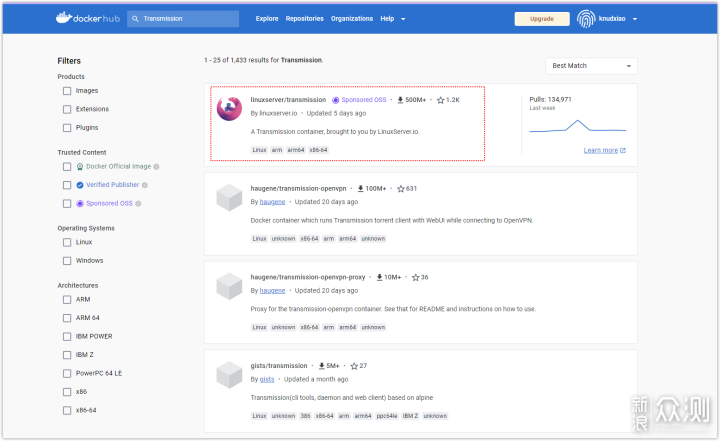The width and height of the screenshot is (720, 441).
Task: Click the fingerprint user avatar icon
Action: pos(587,19)
